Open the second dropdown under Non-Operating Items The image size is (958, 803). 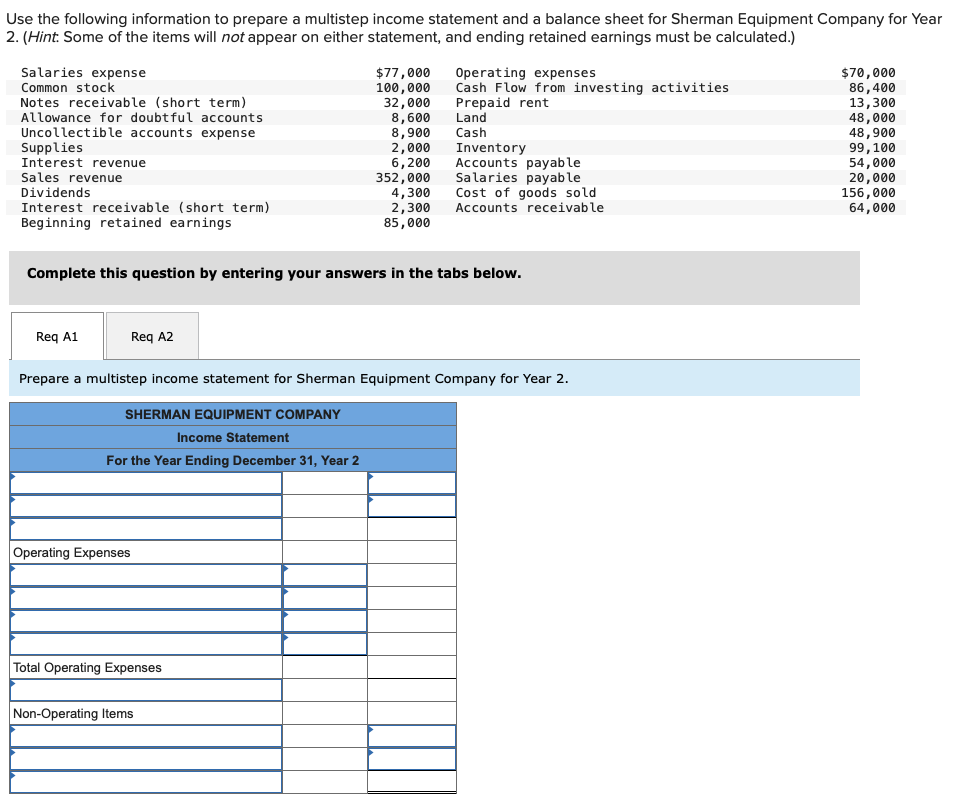(146, 758)
